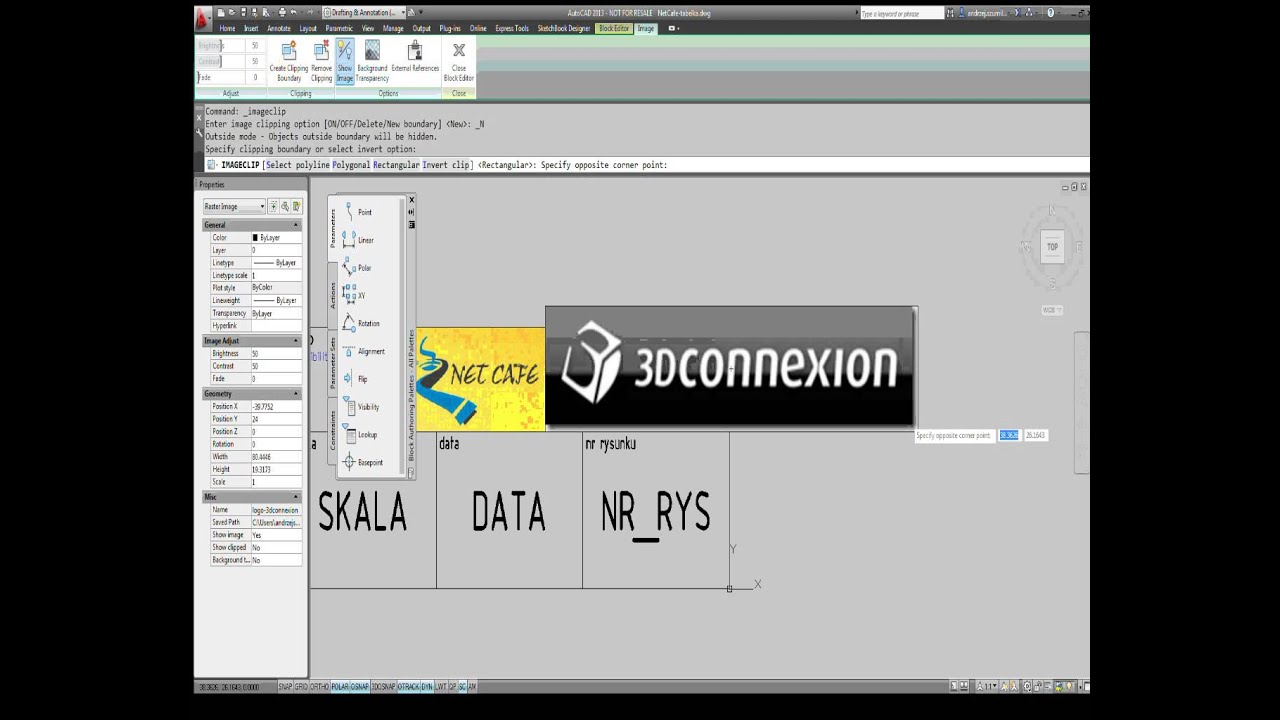Image resolution: width=1280 pixels, height=720 pixels.
Task: Click the Rectangular option in command line
Action: (x=396, y=165)
